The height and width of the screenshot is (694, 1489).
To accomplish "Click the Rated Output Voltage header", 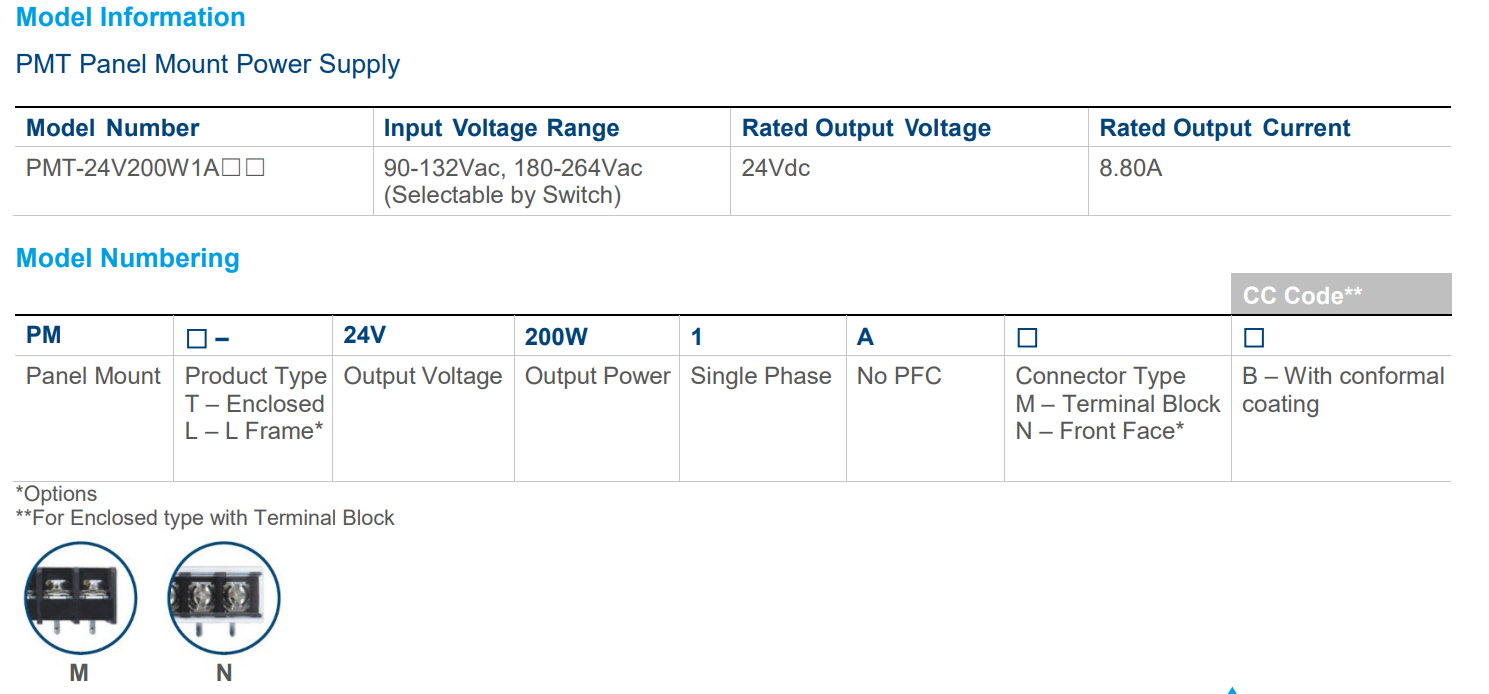I will click(x=866, y=128).
